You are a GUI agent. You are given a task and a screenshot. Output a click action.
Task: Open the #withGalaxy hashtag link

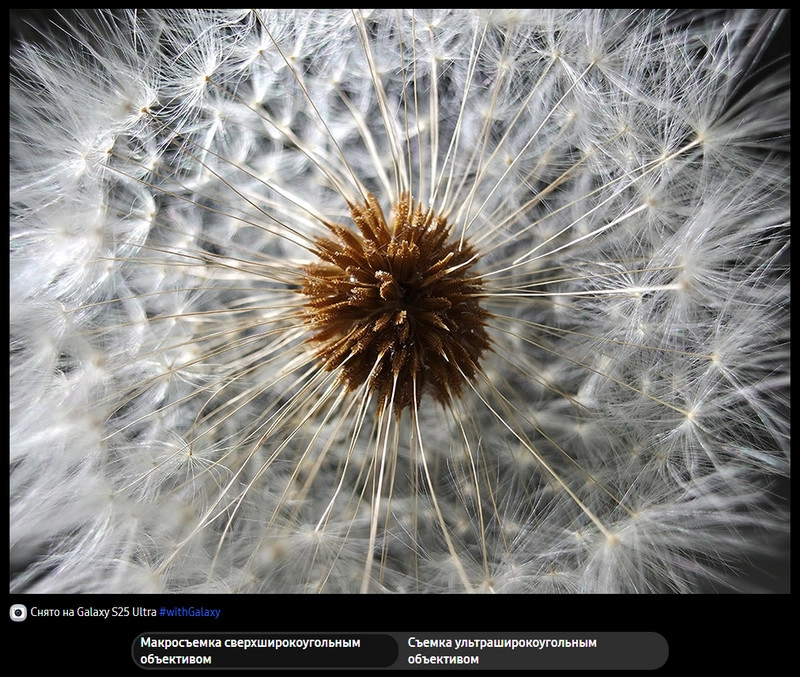click(190, 612)
